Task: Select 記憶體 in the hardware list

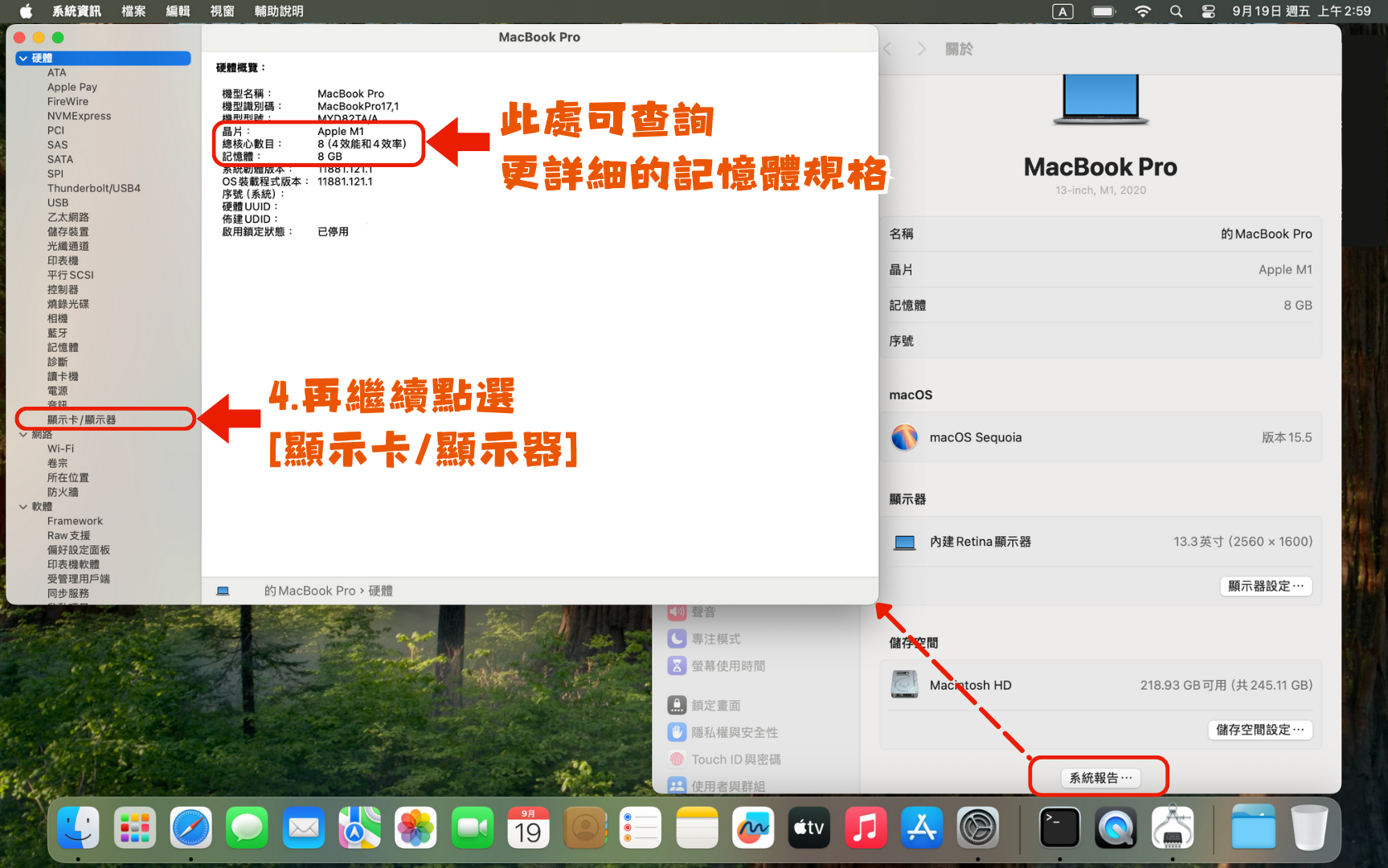Action: pyautogui.click(x=63, y=347)
